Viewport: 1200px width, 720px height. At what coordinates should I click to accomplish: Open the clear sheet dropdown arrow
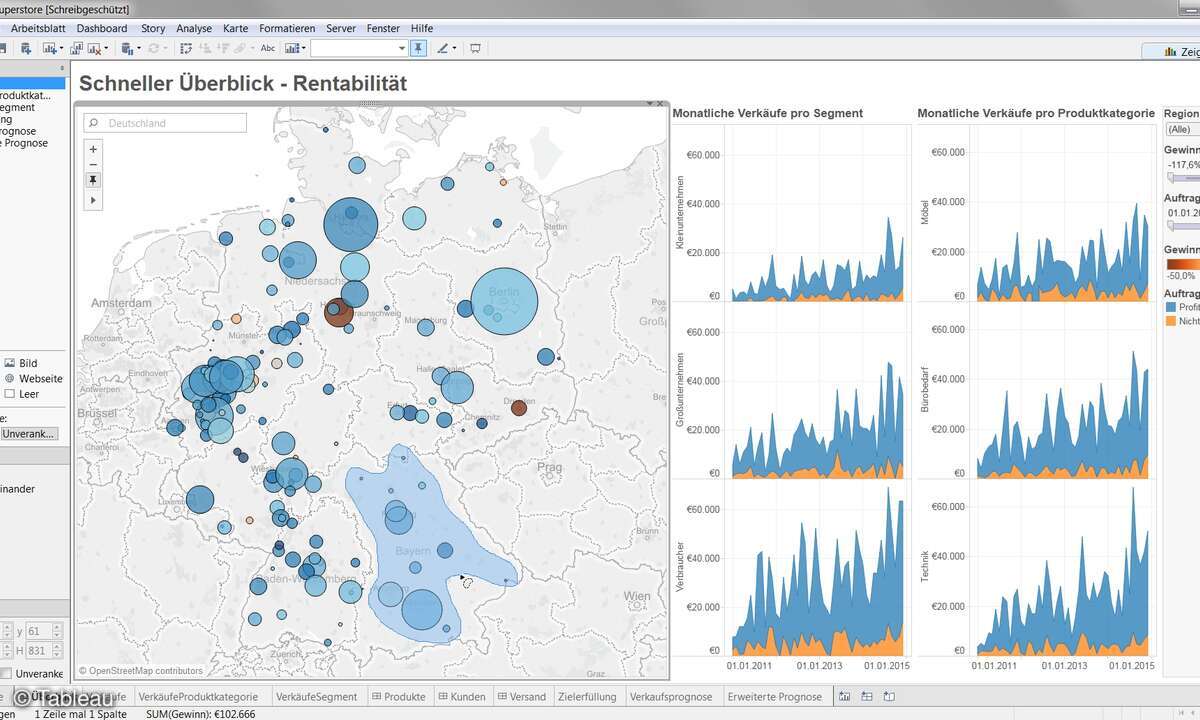106,48
